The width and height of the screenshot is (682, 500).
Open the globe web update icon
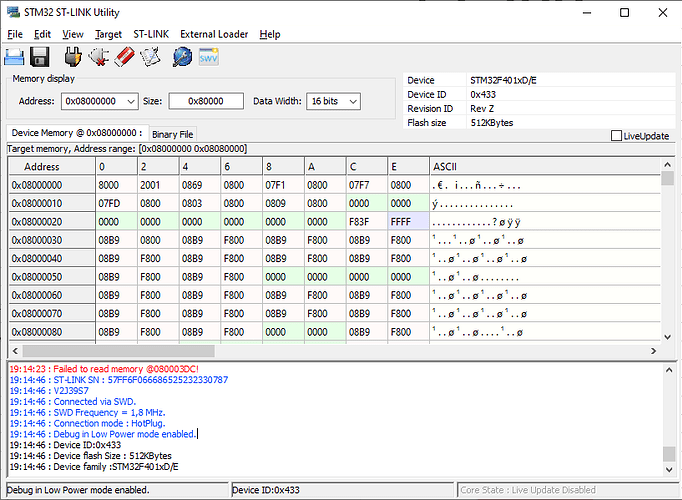pos(182,57)
